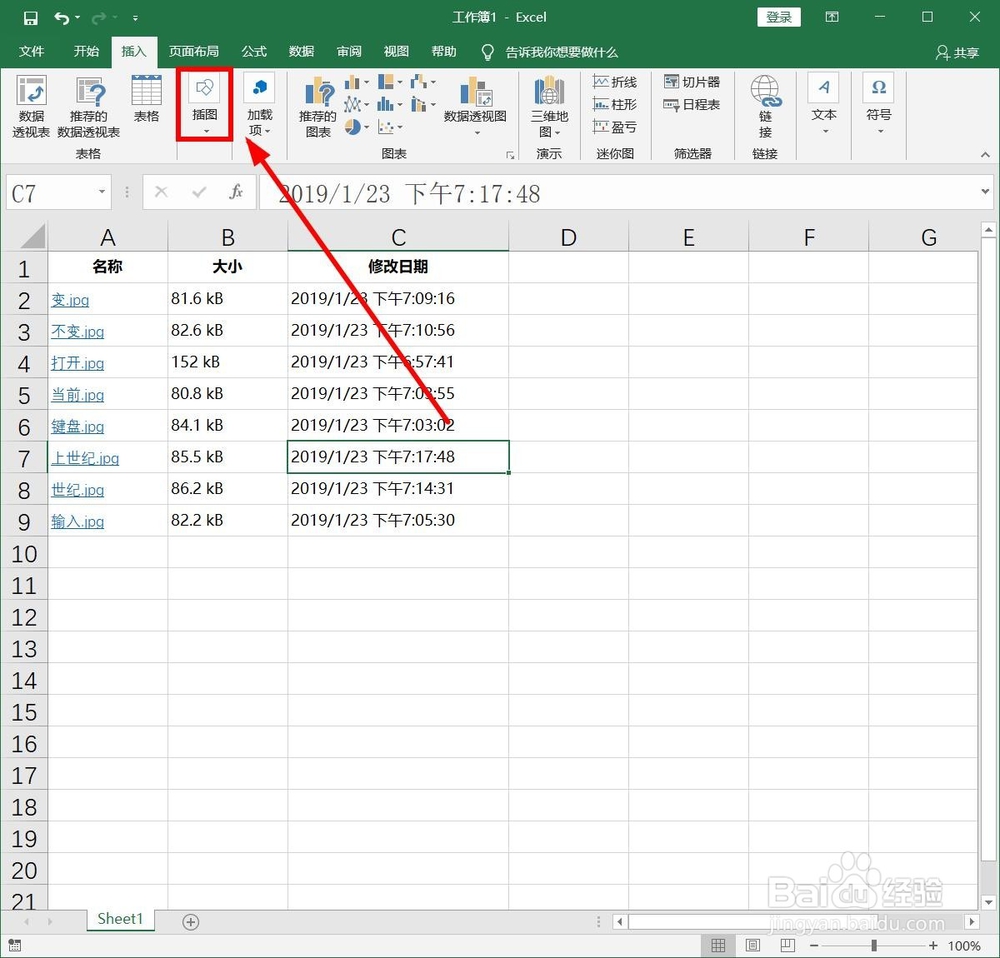Screen dimensions: 1000x958
Task: Click the Share (共享) button
Action: (x=957, y=52)
